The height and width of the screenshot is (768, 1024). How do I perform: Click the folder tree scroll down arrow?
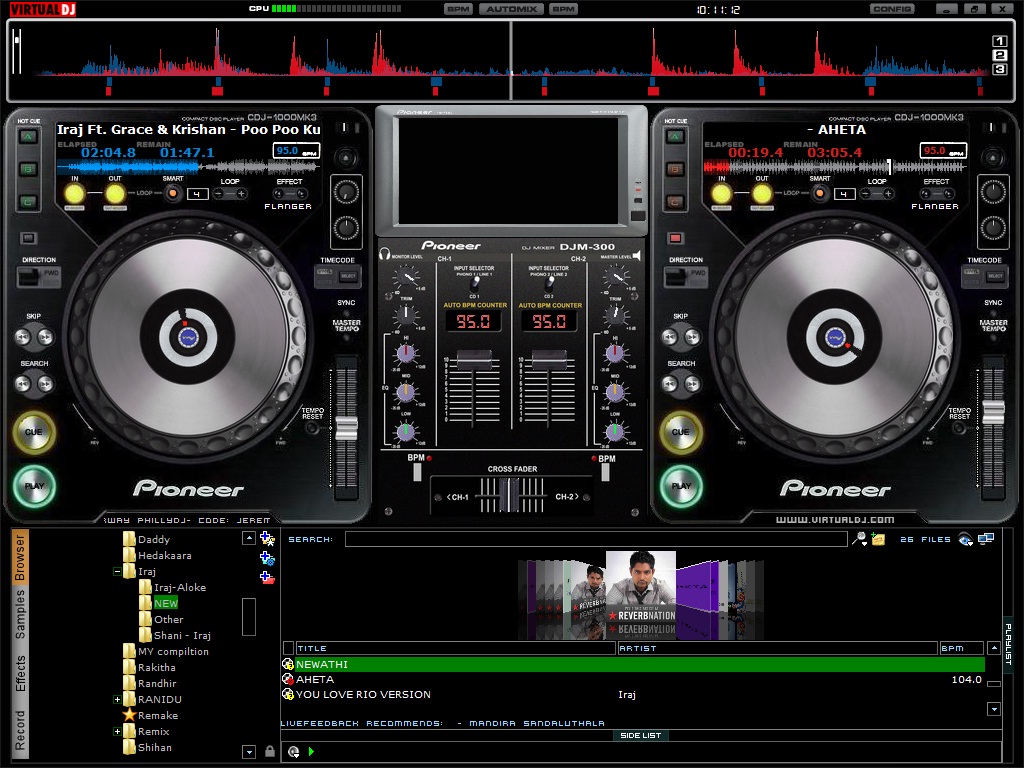point(249,752)
